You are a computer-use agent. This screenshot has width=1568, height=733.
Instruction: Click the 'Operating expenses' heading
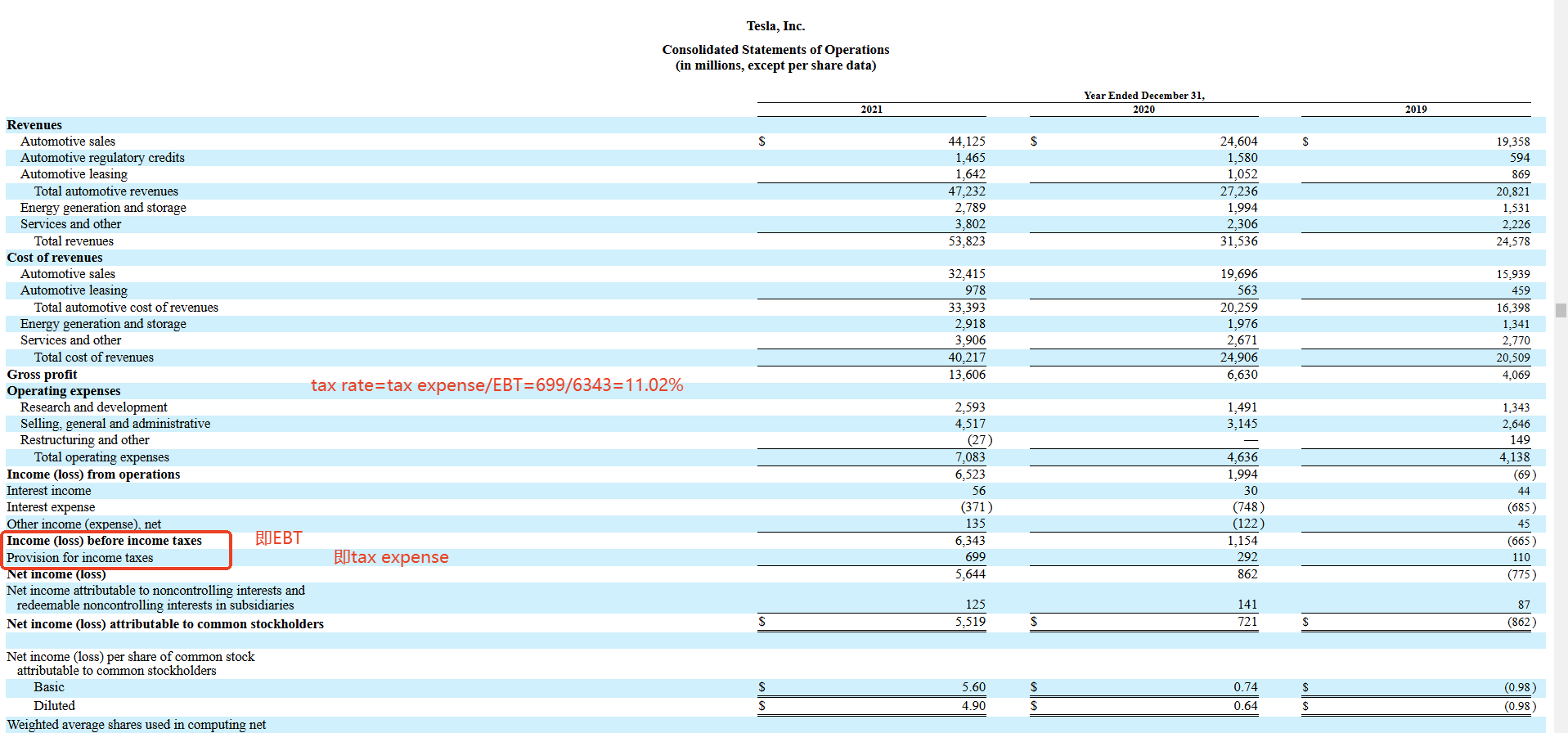(63, 391)
